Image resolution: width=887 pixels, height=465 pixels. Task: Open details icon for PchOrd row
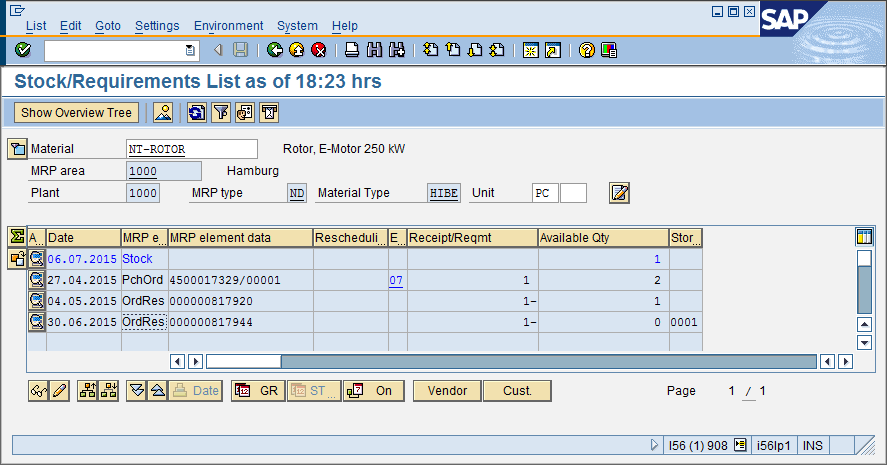tap(37, 280)
